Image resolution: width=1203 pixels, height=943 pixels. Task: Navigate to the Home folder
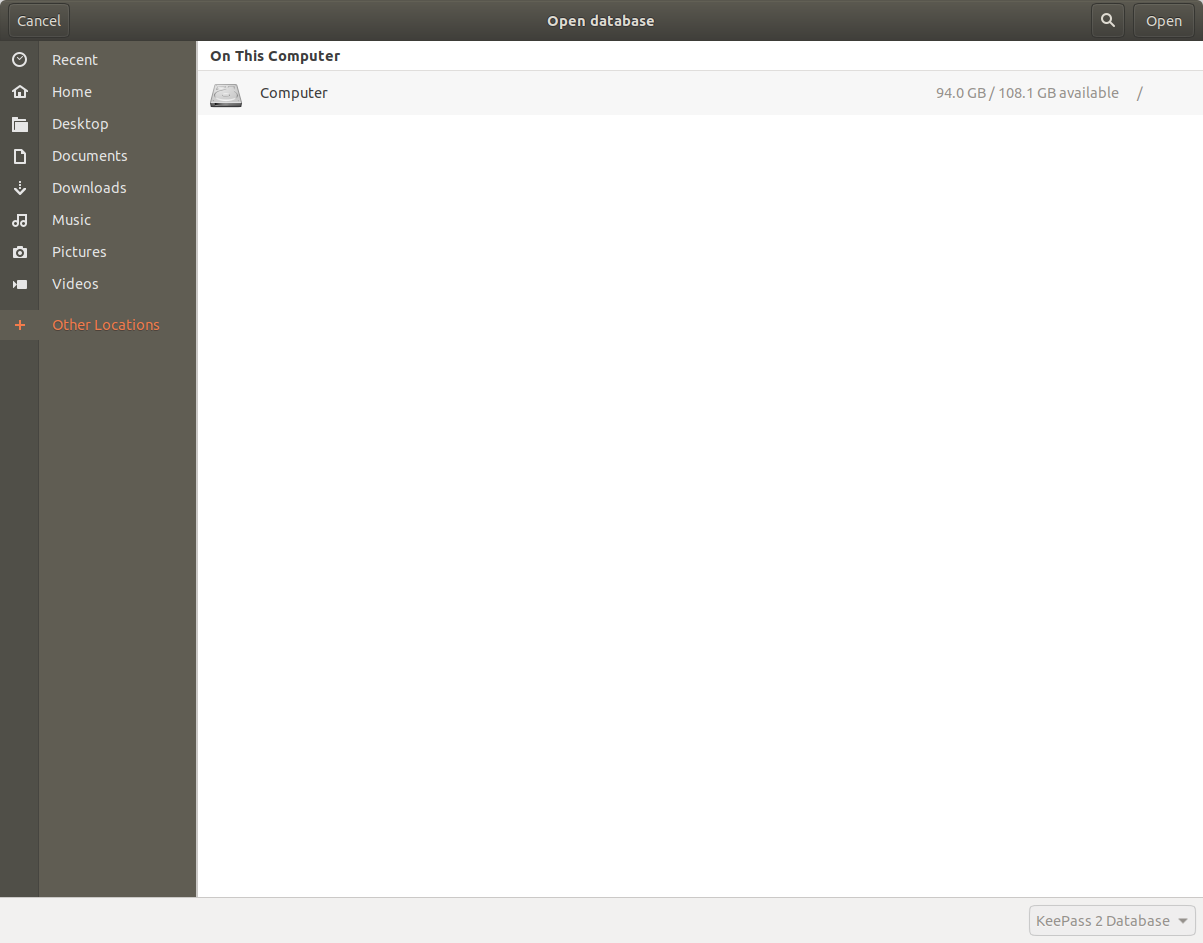pyautogui.click(x=72, y=92)
